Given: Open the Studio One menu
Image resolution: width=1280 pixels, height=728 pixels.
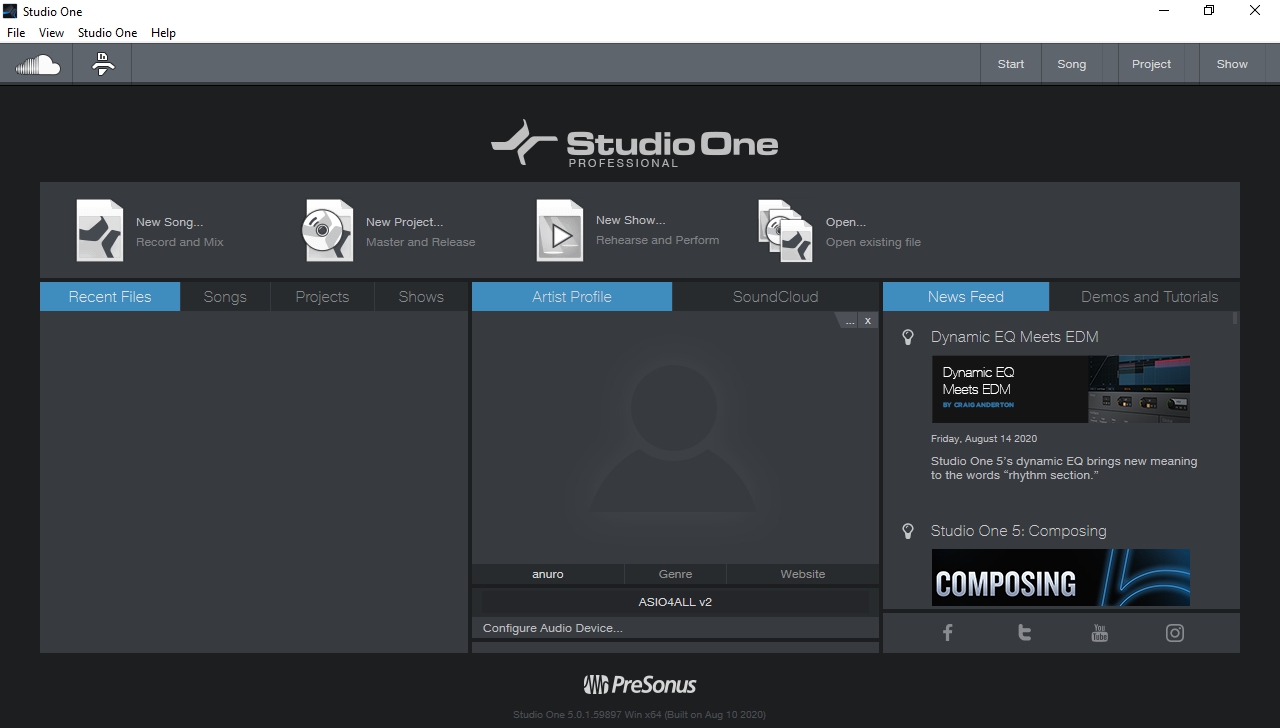Looking at the screenshot, I should coord(107,33).
